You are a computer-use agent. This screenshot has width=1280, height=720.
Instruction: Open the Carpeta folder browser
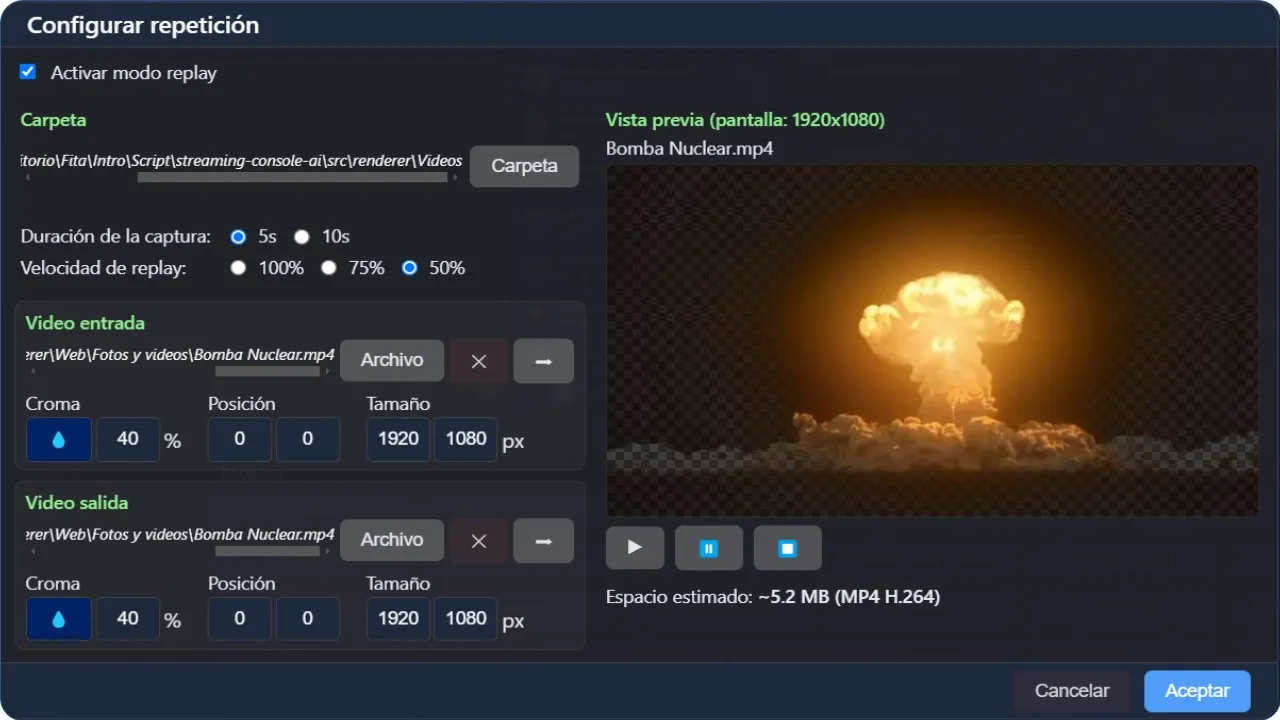(x=524, y=166)
